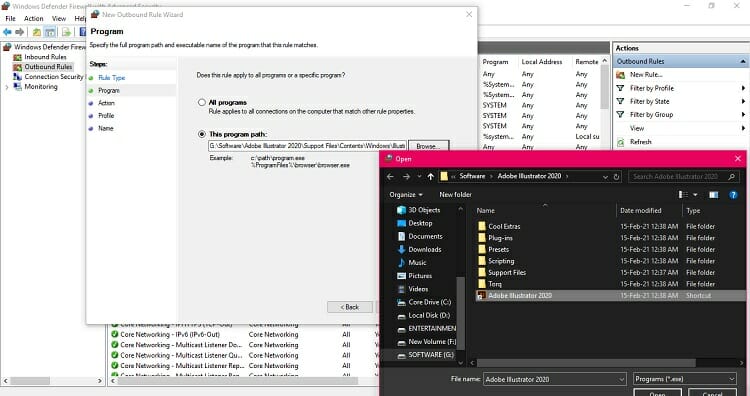Click the refresh icon beside address bar
Viewport: 750px width, 396px height.
coord(617,176)
